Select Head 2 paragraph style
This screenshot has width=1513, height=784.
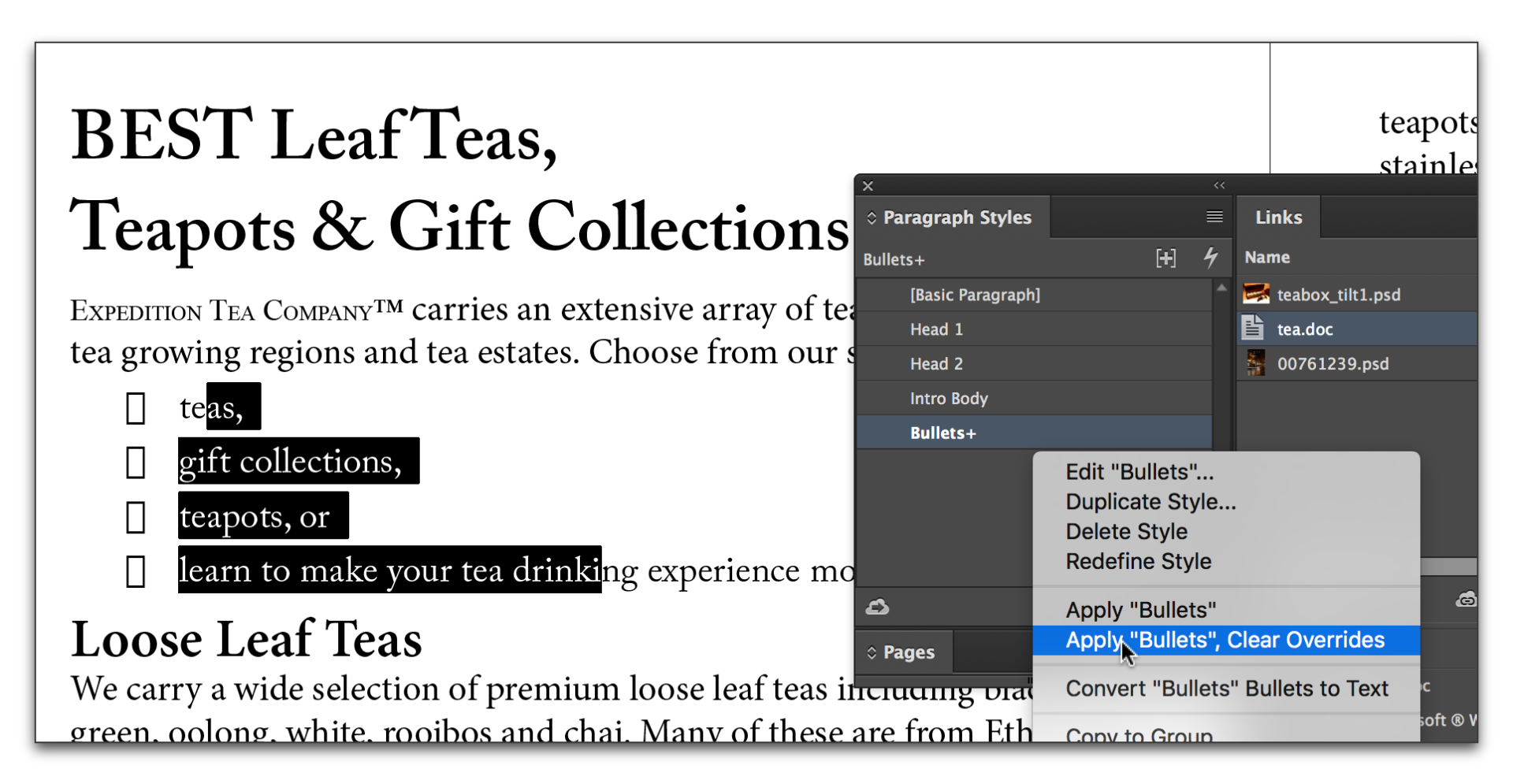(x=1034, y=364)
